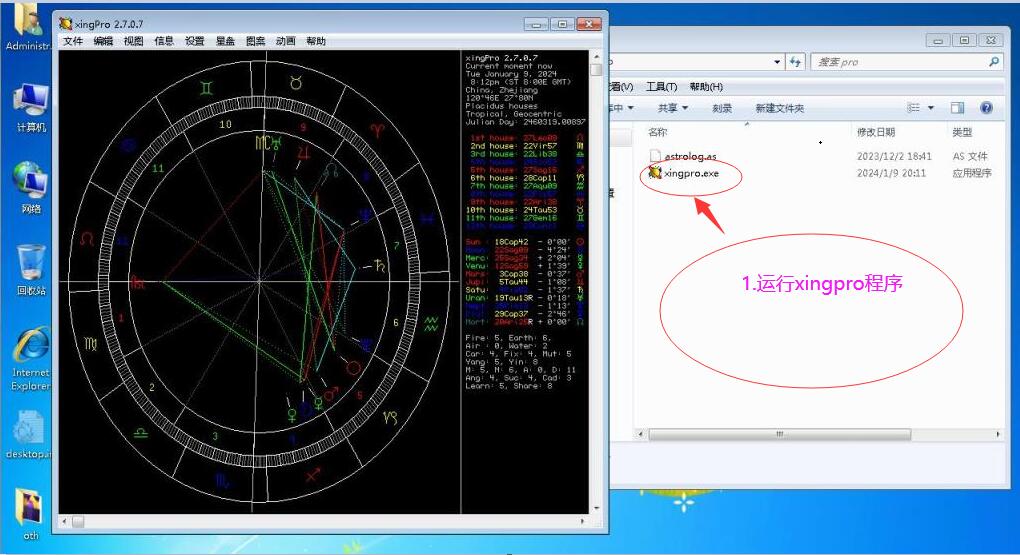Sort by the 类型 column header
The height and width of the screenshot is (555, 1020).
pyautogui.click(x=962, y=132)
